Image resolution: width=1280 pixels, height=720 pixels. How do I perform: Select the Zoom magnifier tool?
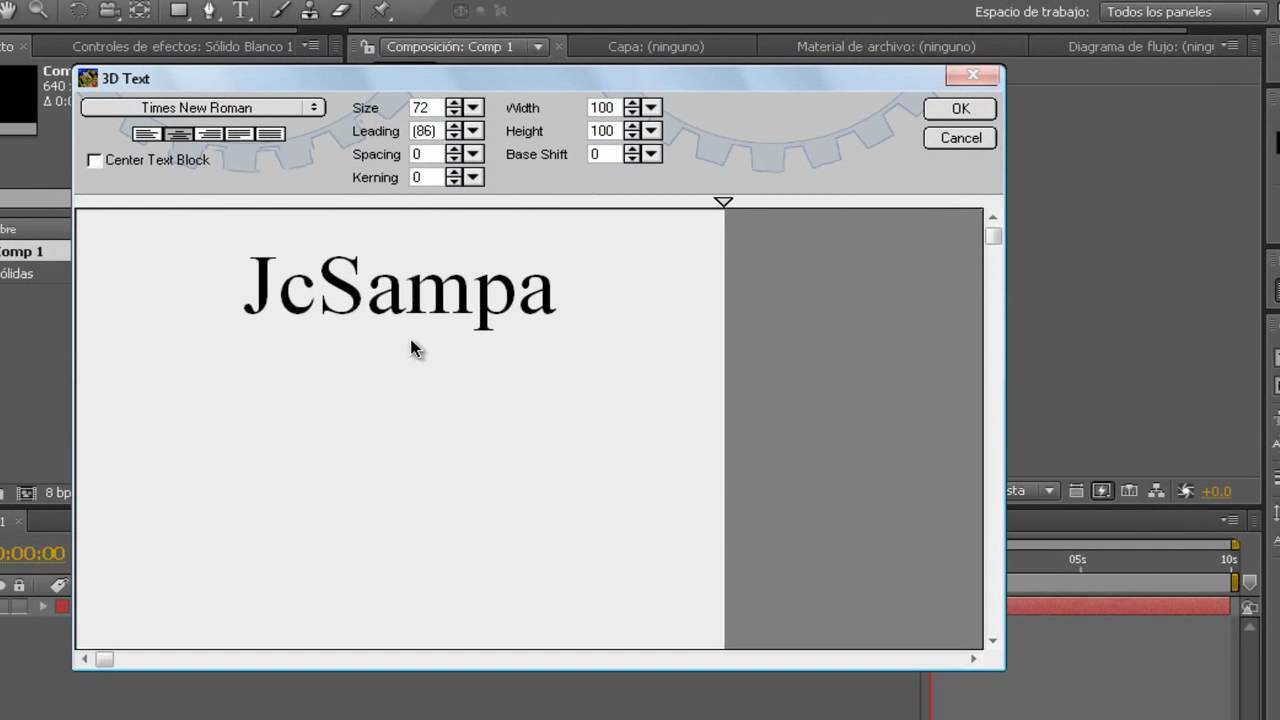coord(38,10)
